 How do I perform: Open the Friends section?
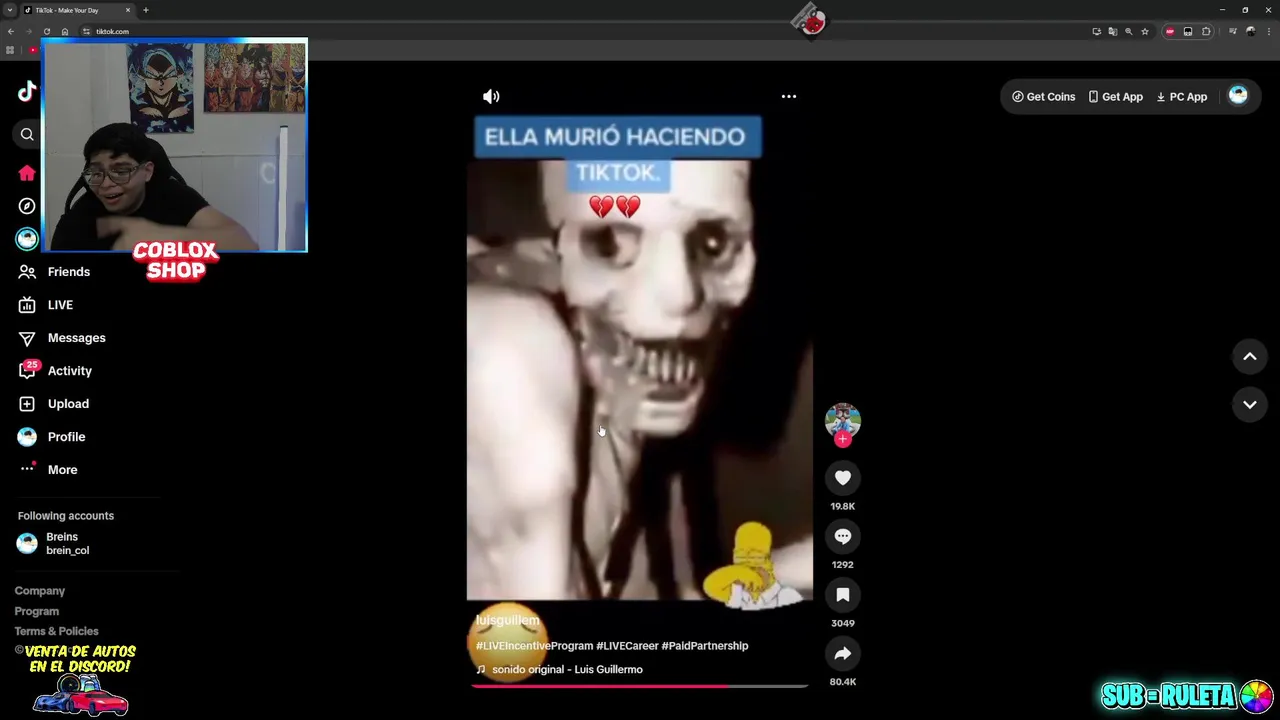pyautogui.click(x=55, y=272)
